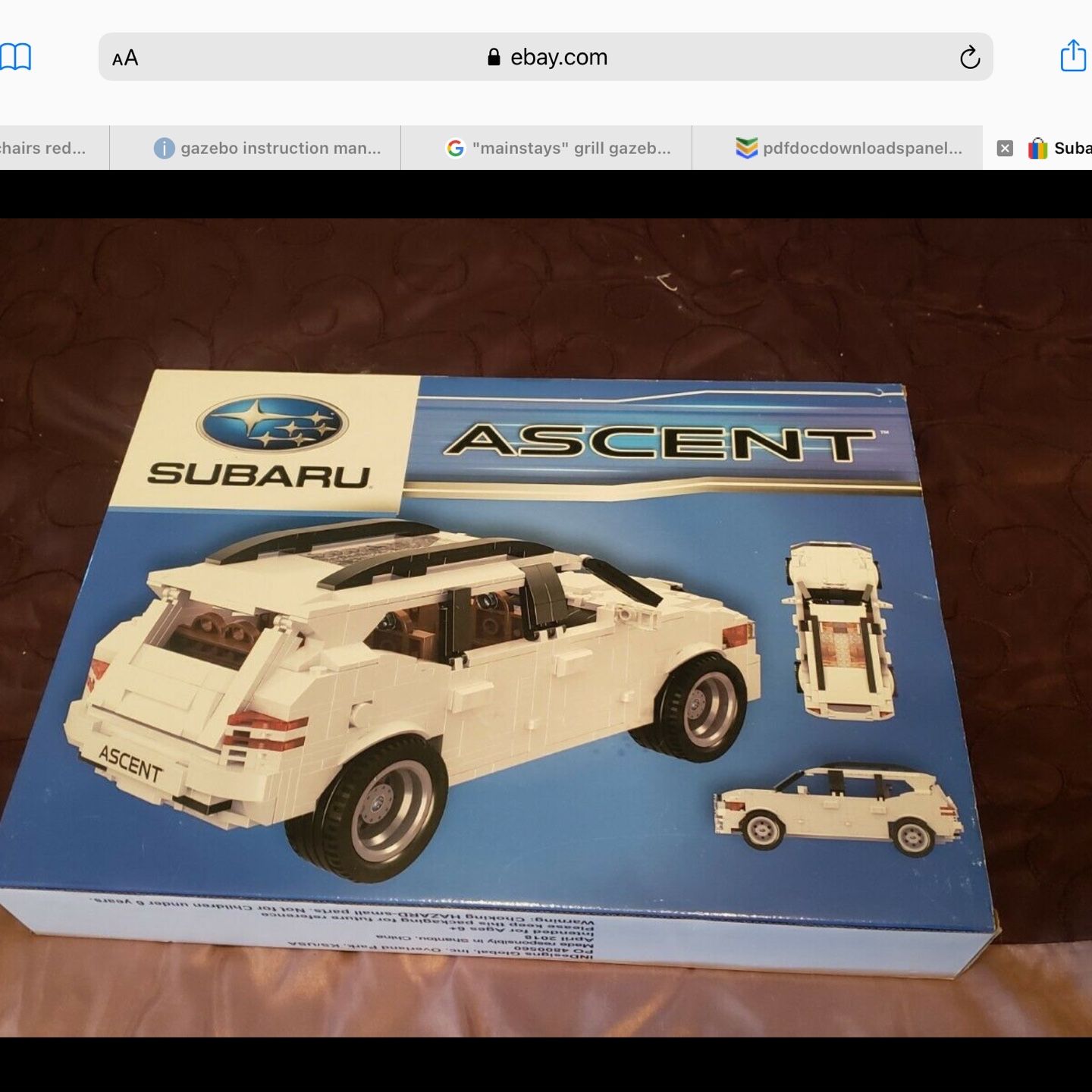Open the bookmarks book icon

pos(15,57)
